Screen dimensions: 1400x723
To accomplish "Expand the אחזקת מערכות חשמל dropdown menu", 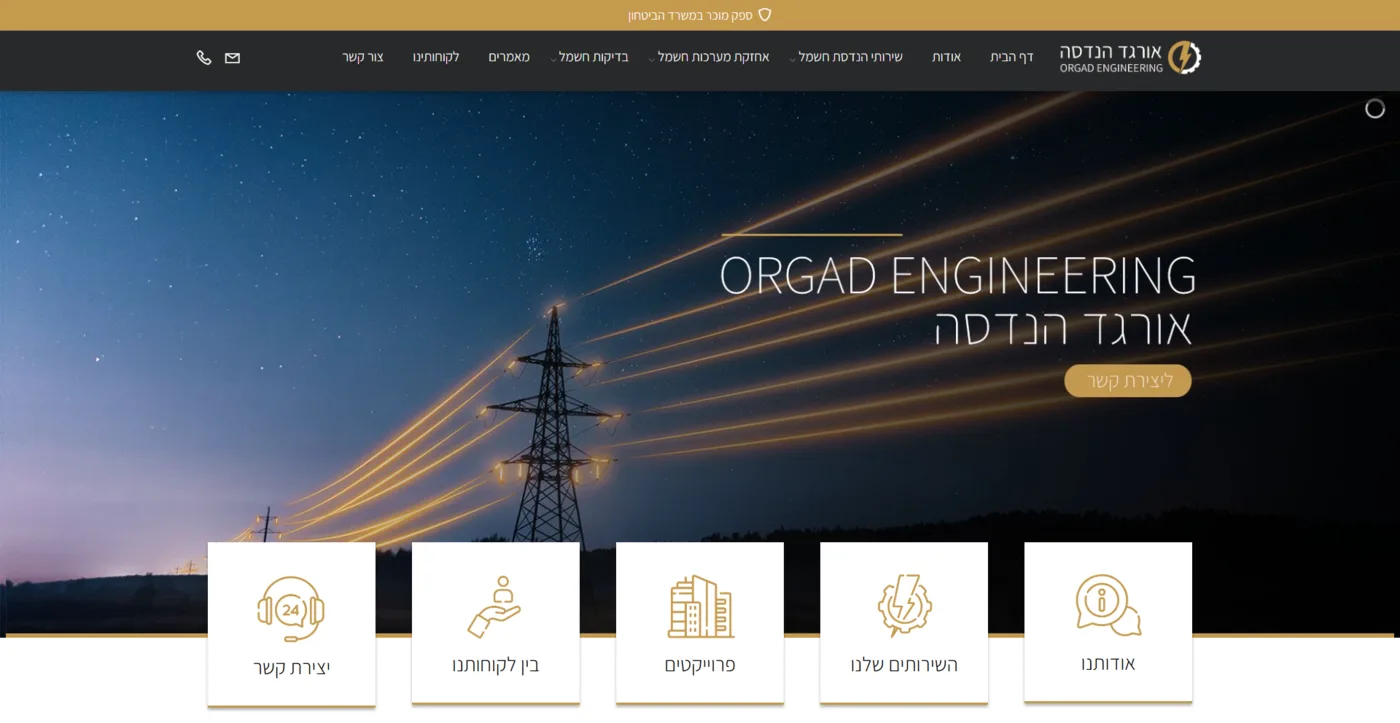I will coord(713,58).
